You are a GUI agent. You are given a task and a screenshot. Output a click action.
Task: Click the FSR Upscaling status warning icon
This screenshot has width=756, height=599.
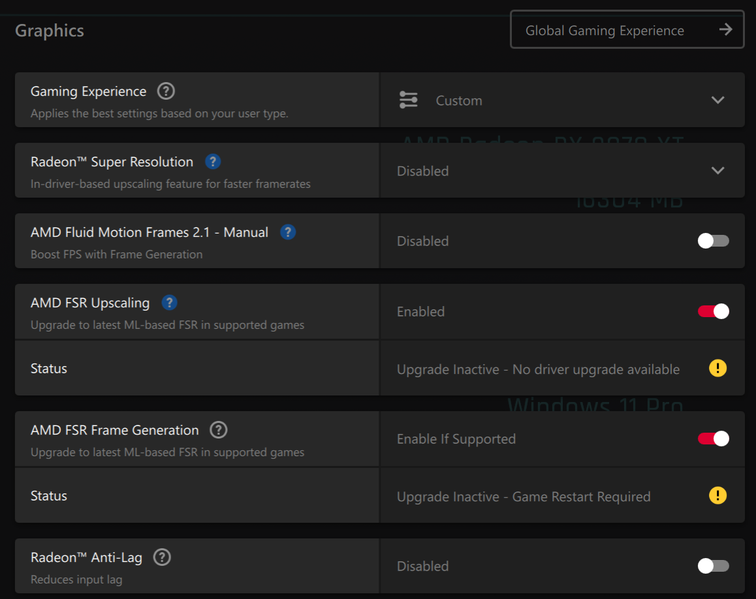pyautogui.click(x=718, y=368)
